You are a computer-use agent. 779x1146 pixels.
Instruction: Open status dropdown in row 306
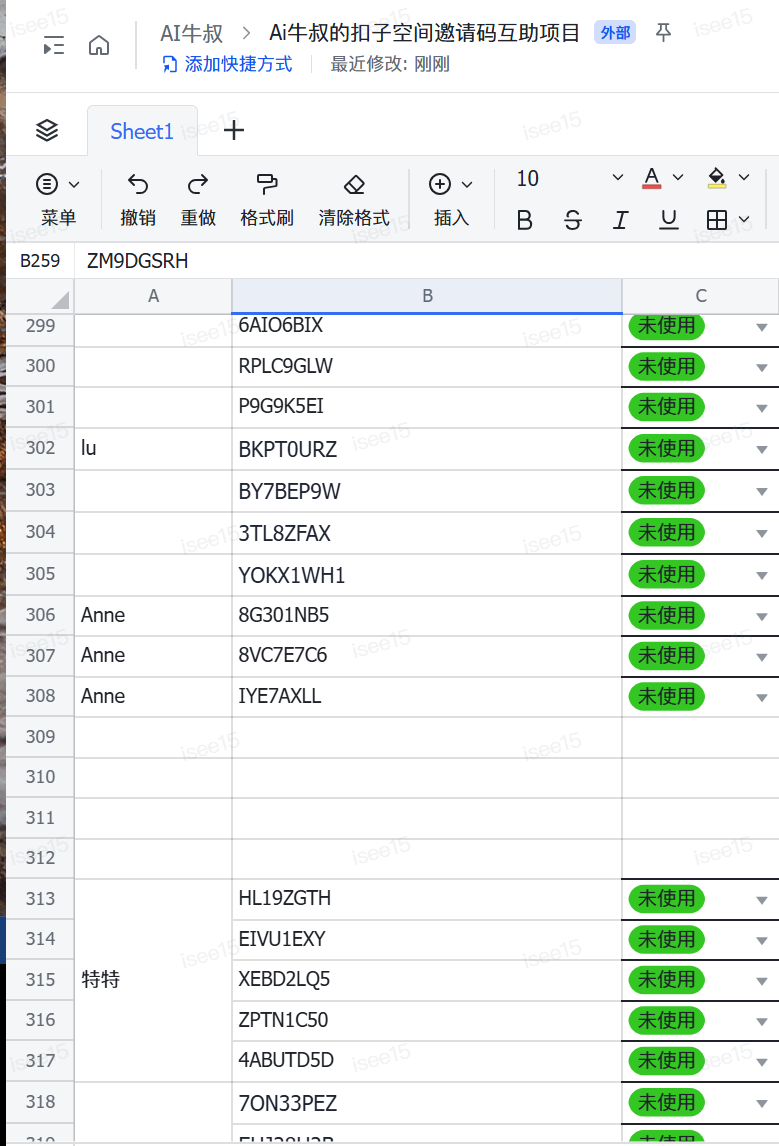coord(761,617)
